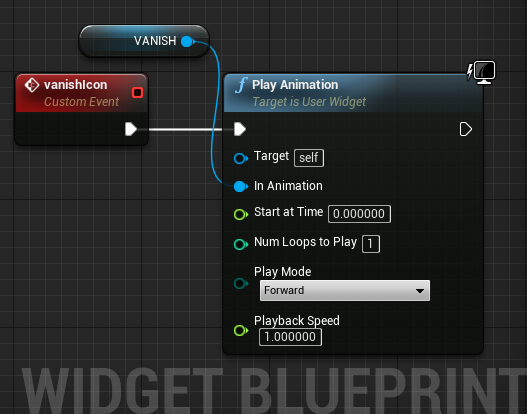Select the Play Animation node title
Image resolution: width=527 pixels, height=414 pixels.
click(x=295, y=85)
